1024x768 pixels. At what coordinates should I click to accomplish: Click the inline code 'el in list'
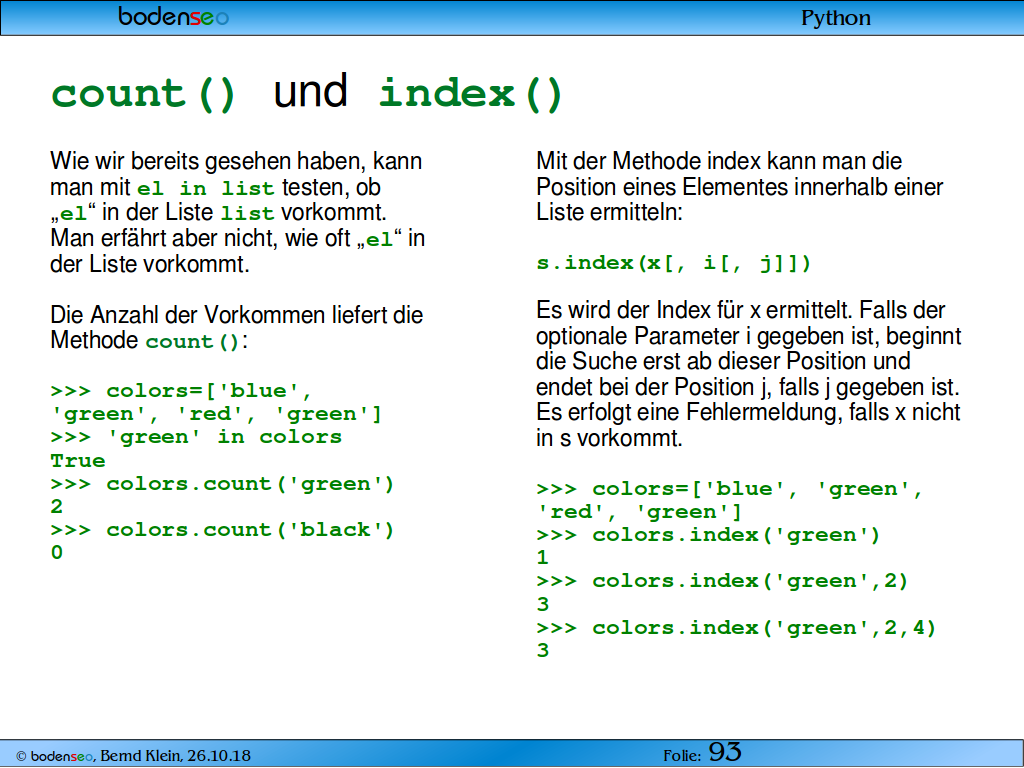click(206, 189)
